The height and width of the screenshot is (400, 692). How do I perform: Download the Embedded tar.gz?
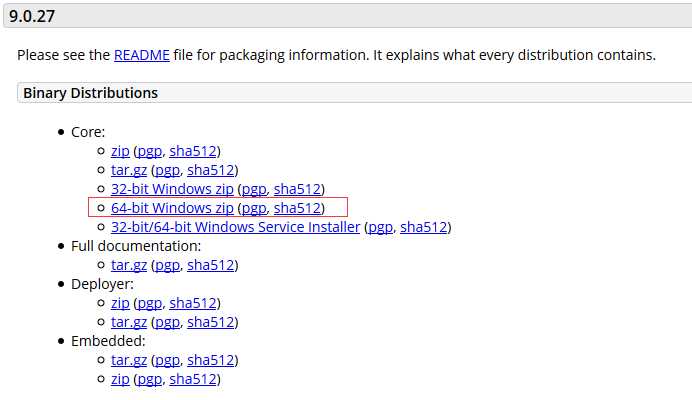coord(129,360)
